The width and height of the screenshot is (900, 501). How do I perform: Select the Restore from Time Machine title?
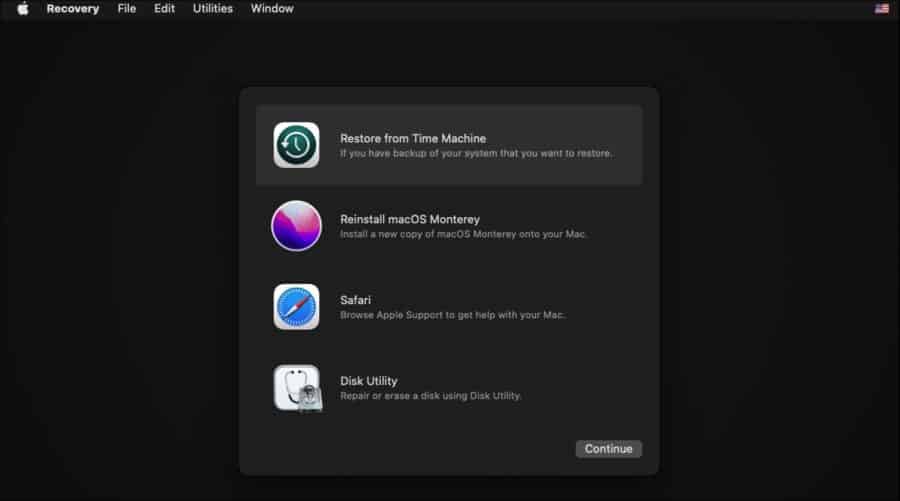[x=413, y=138]
